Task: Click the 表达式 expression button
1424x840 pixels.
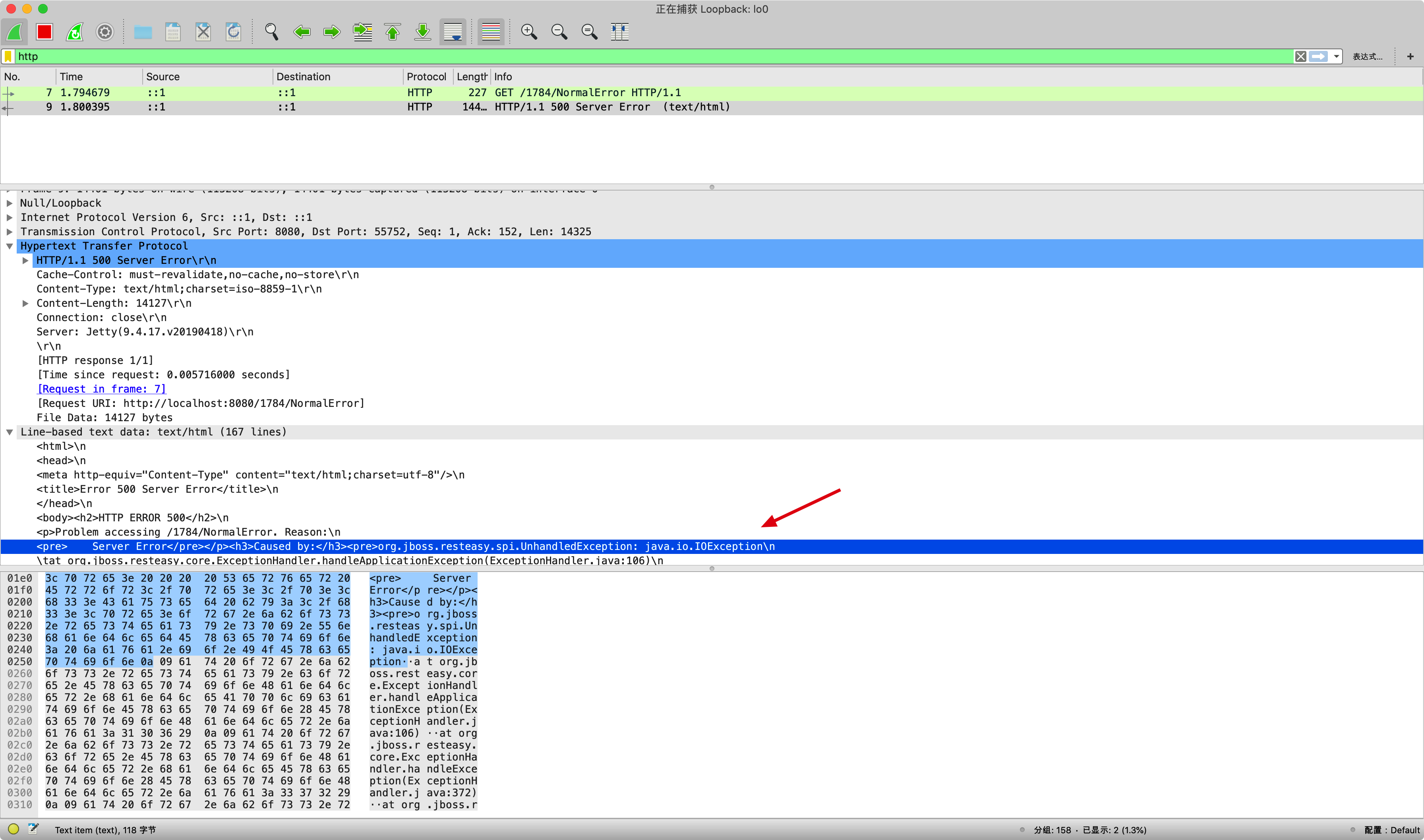Action: [1367, 56]
